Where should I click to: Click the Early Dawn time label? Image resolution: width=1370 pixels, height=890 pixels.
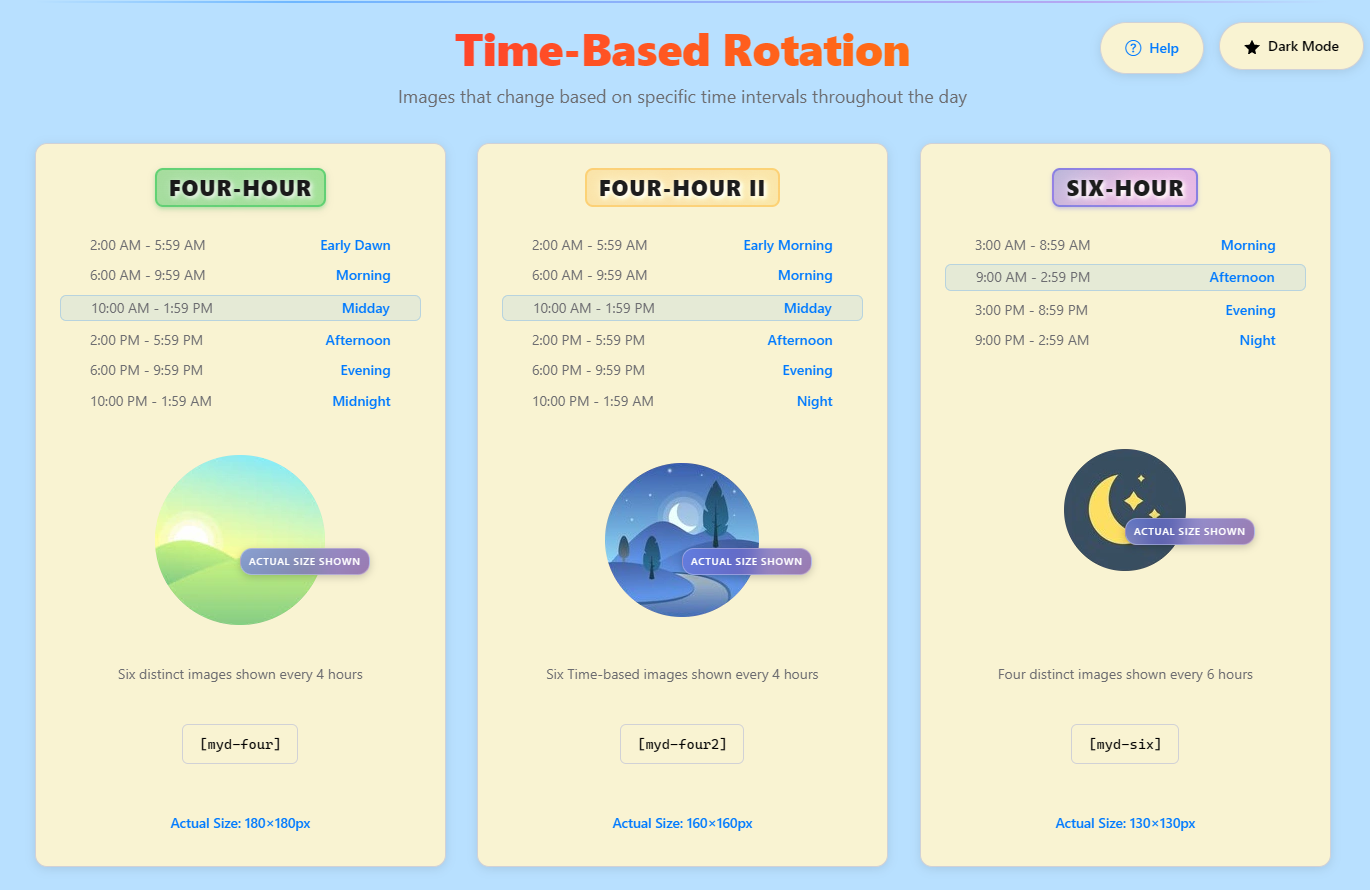pos(355,245)
